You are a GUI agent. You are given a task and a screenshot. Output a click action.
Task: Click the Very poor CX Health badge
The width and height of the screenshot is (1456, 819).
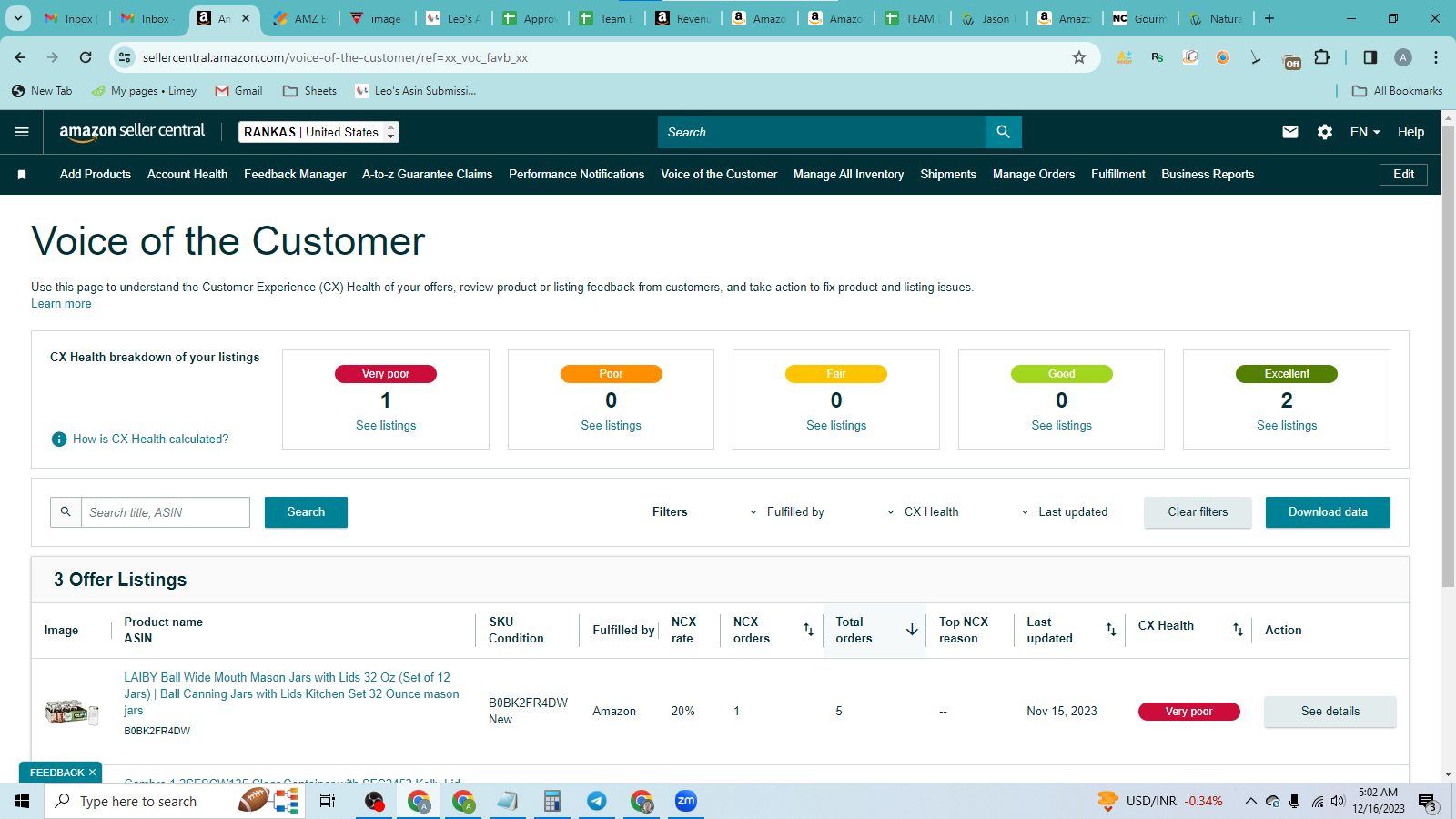tap(1188, 712)
